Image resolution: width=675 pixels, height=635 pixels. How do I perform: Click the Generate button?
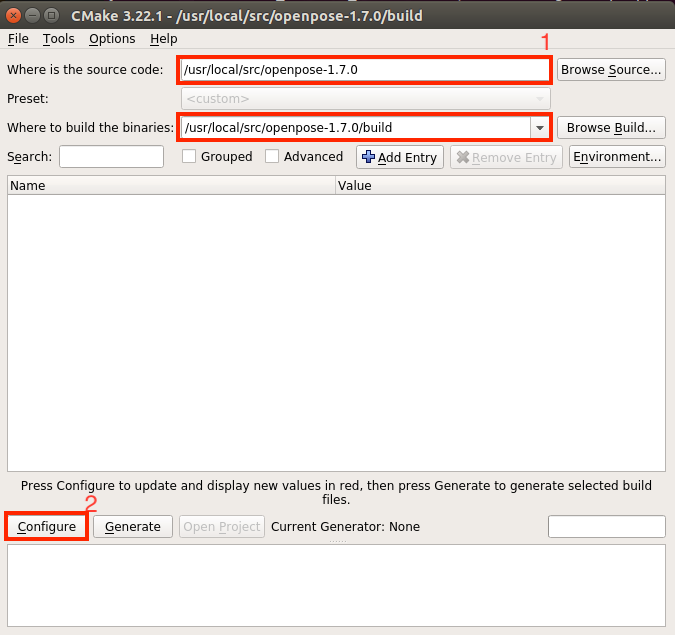tap(133, 527)
